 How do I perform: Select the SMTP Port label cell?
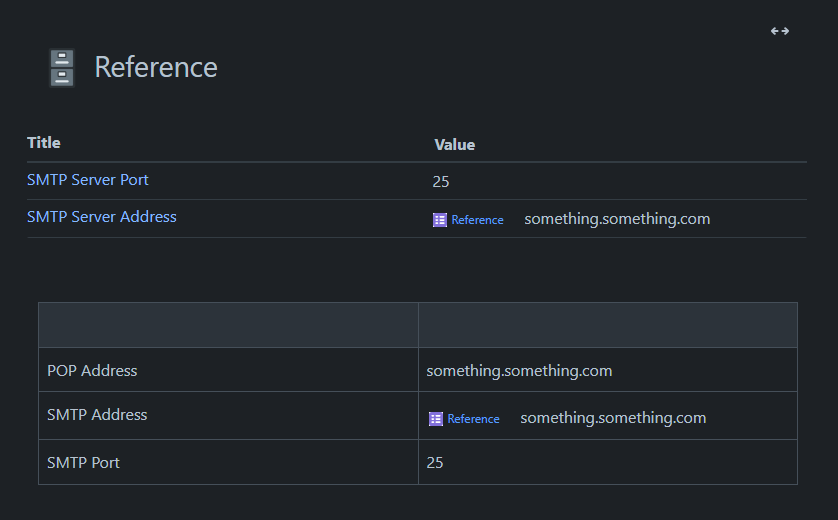tap(83, 463)
